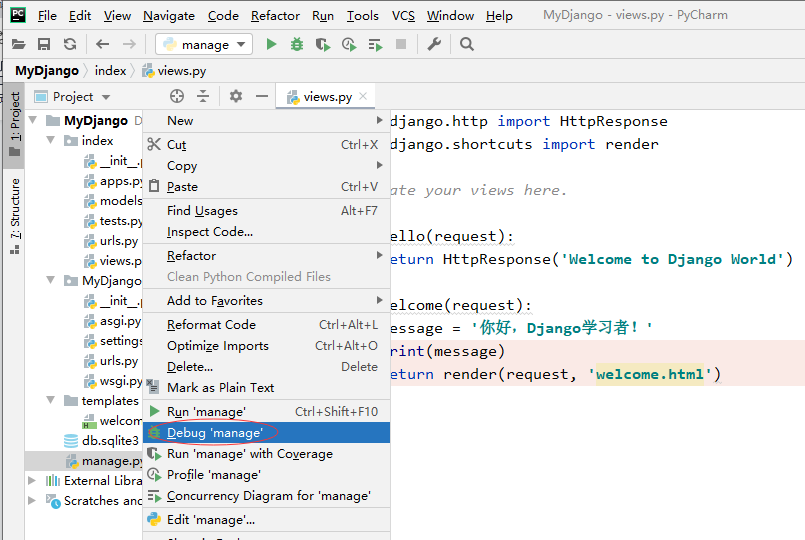Open Project panel gear options

coord(236,96)
